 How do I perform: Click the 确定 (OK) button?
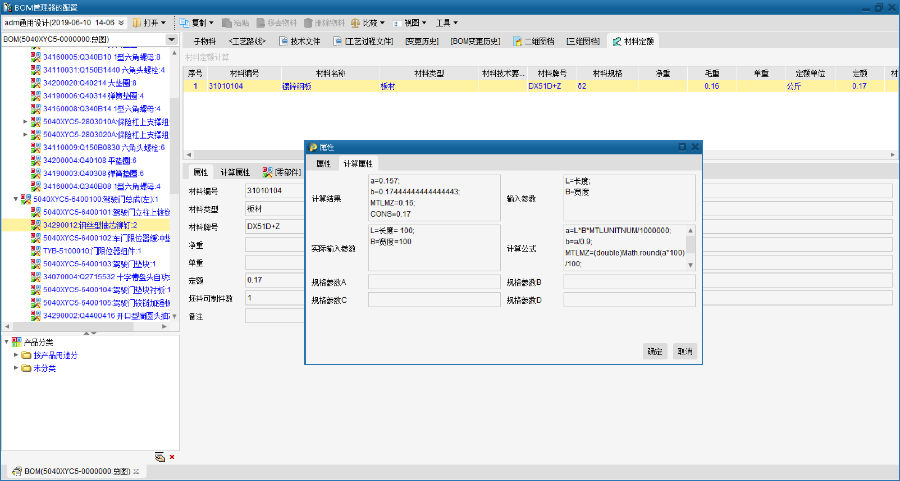[x=654, y=351]
